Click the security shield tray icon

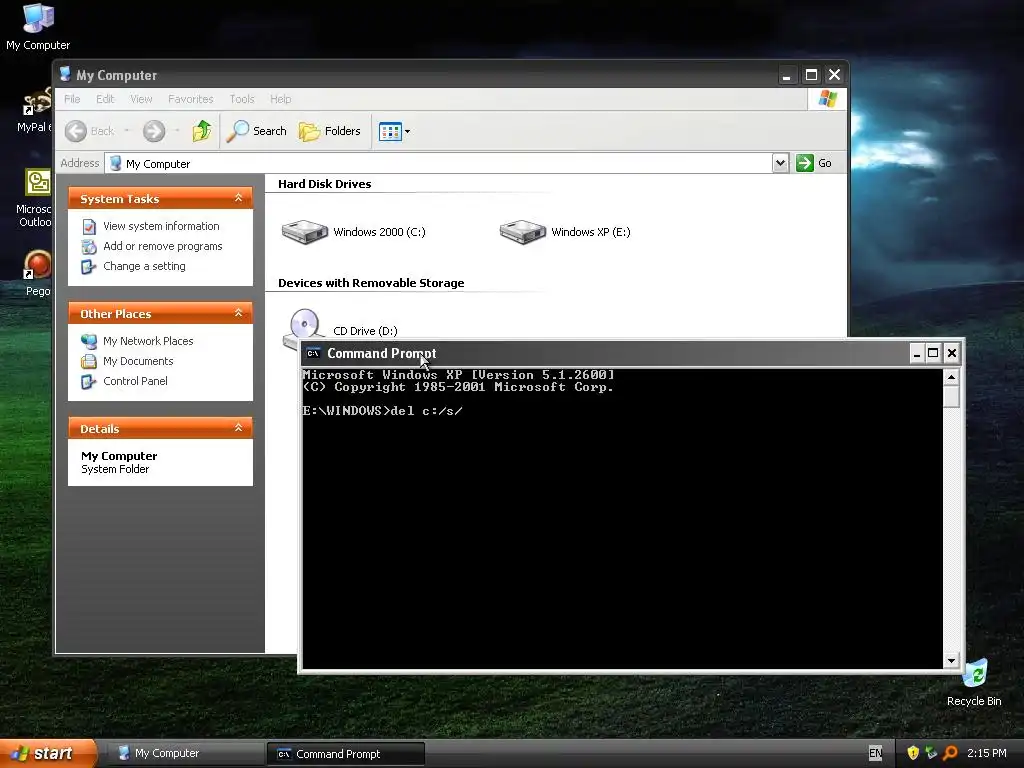[x=913, y=753]
